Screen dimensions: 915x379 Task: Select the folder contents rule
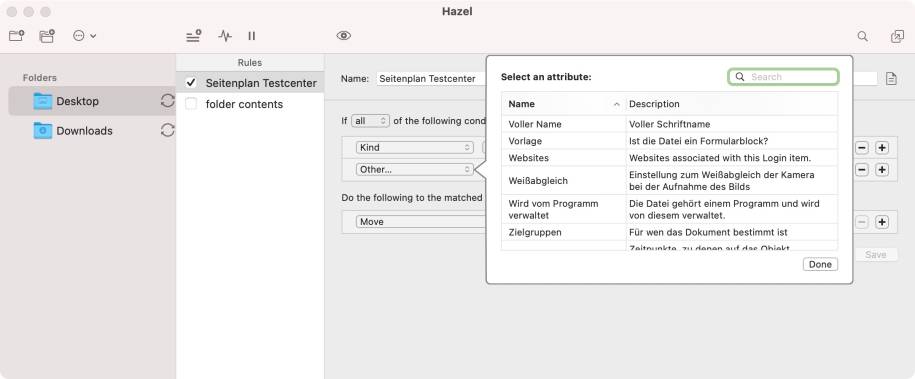(x=250, y=104)
